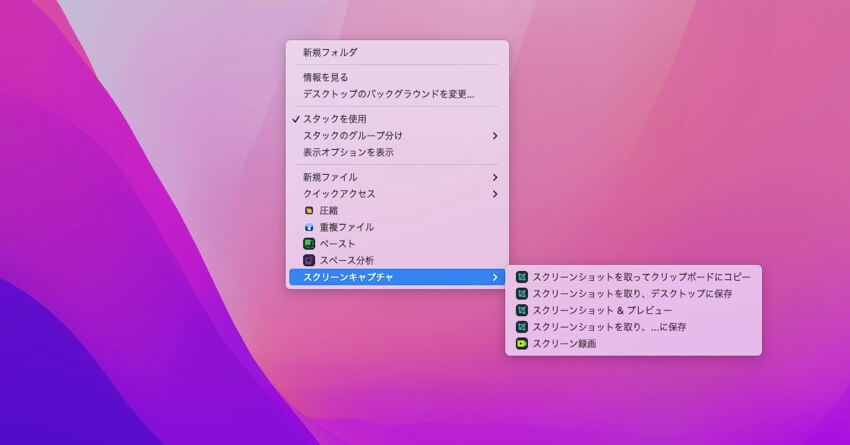Click the スクリーン録画 recording icon

coord(521,344)
